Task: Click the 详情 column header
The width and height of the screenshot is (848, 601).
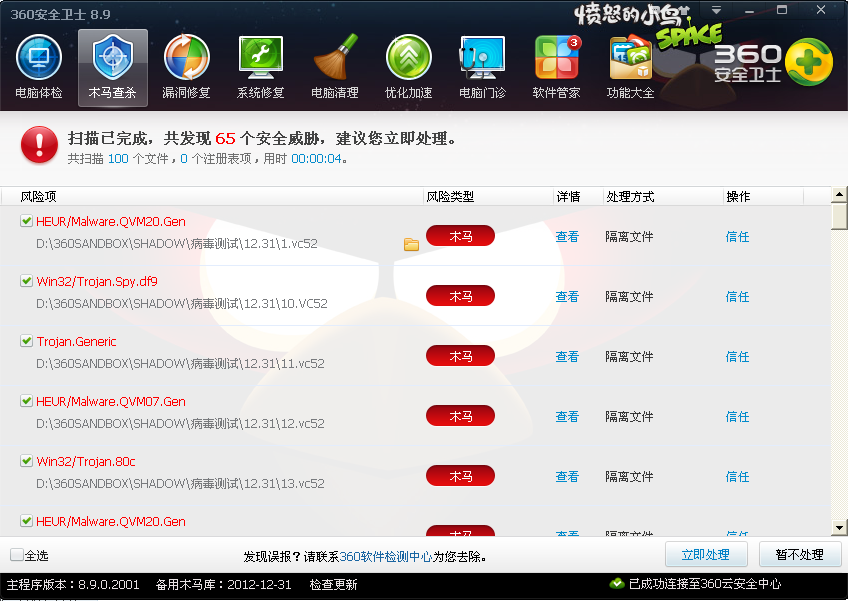Action: click(578, 196)
